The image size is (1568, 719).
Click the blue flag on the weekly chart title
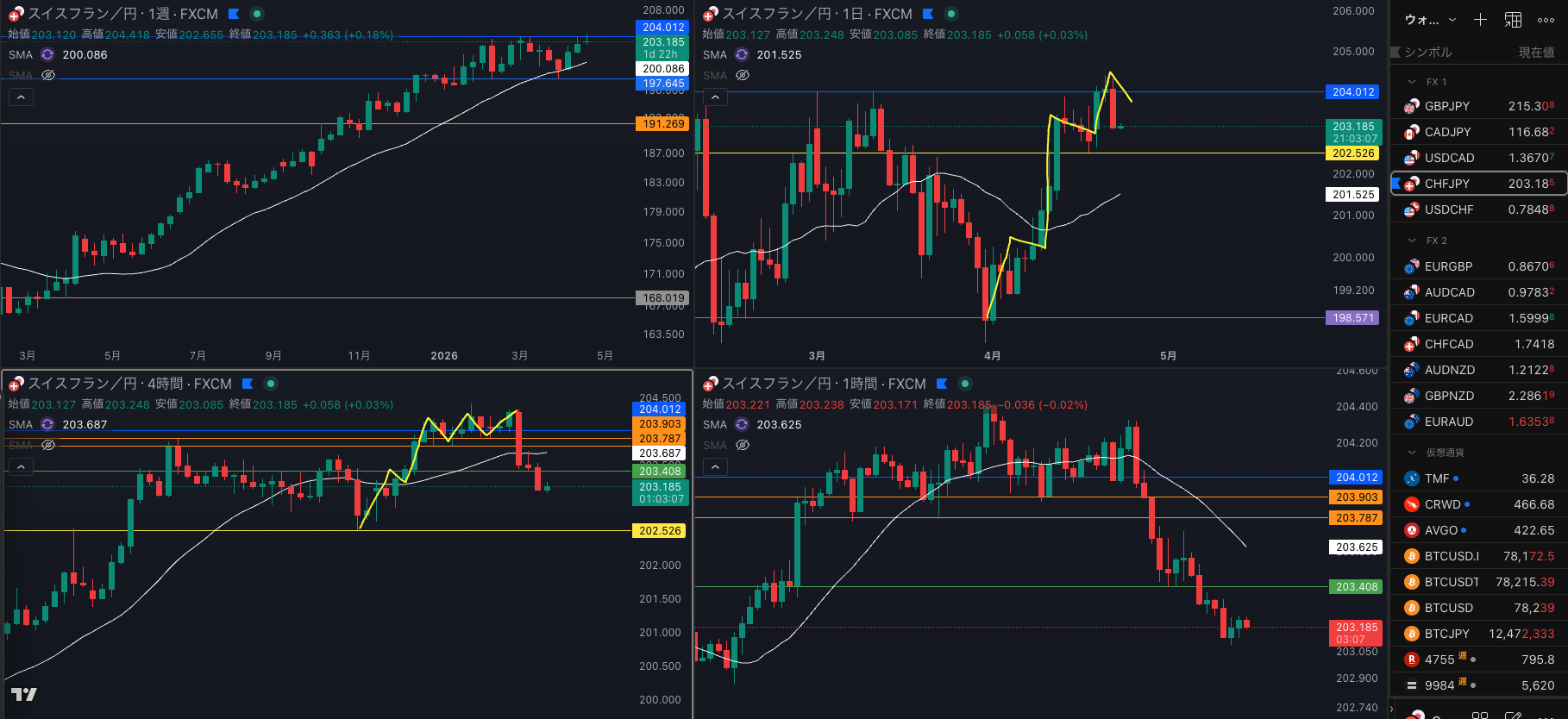(x=234, y=14)
